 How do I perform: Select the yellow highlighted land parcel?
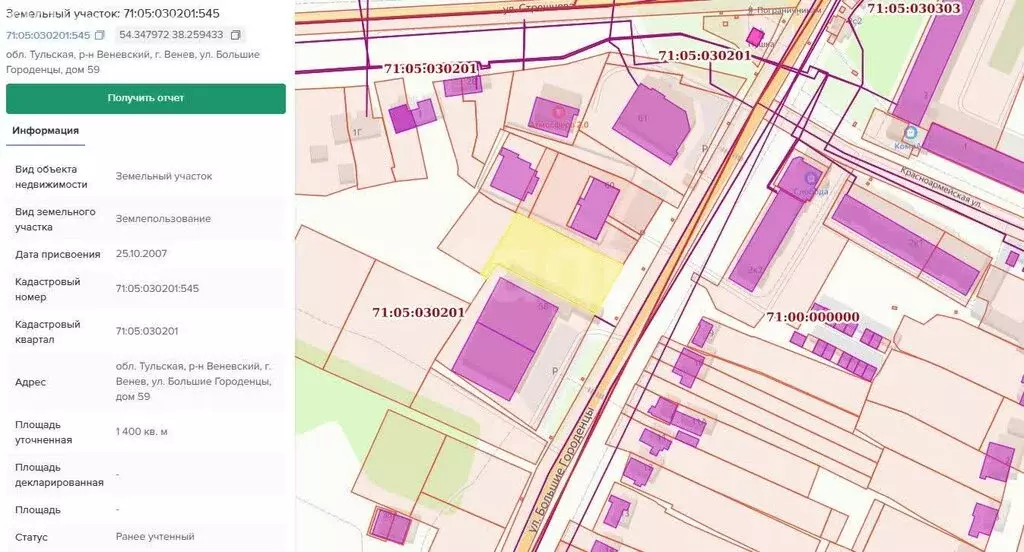pyautogui.click(x=555, y=261)
